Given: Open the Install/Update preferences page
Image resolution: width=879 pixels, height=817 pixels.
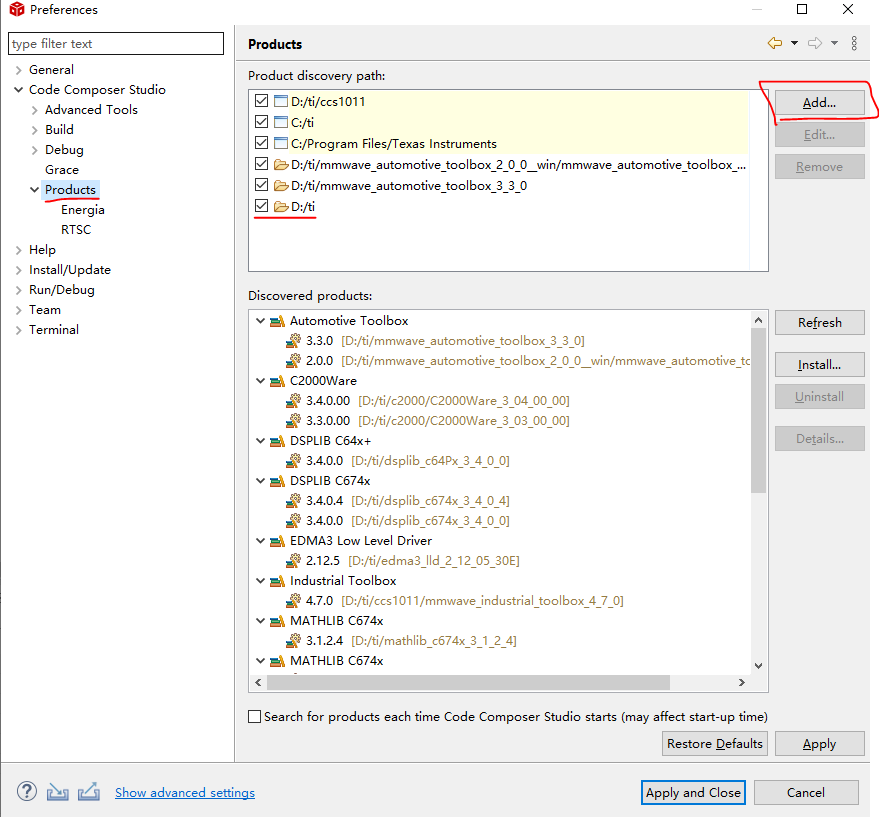Looking at the screenshot, I should 70,270.
